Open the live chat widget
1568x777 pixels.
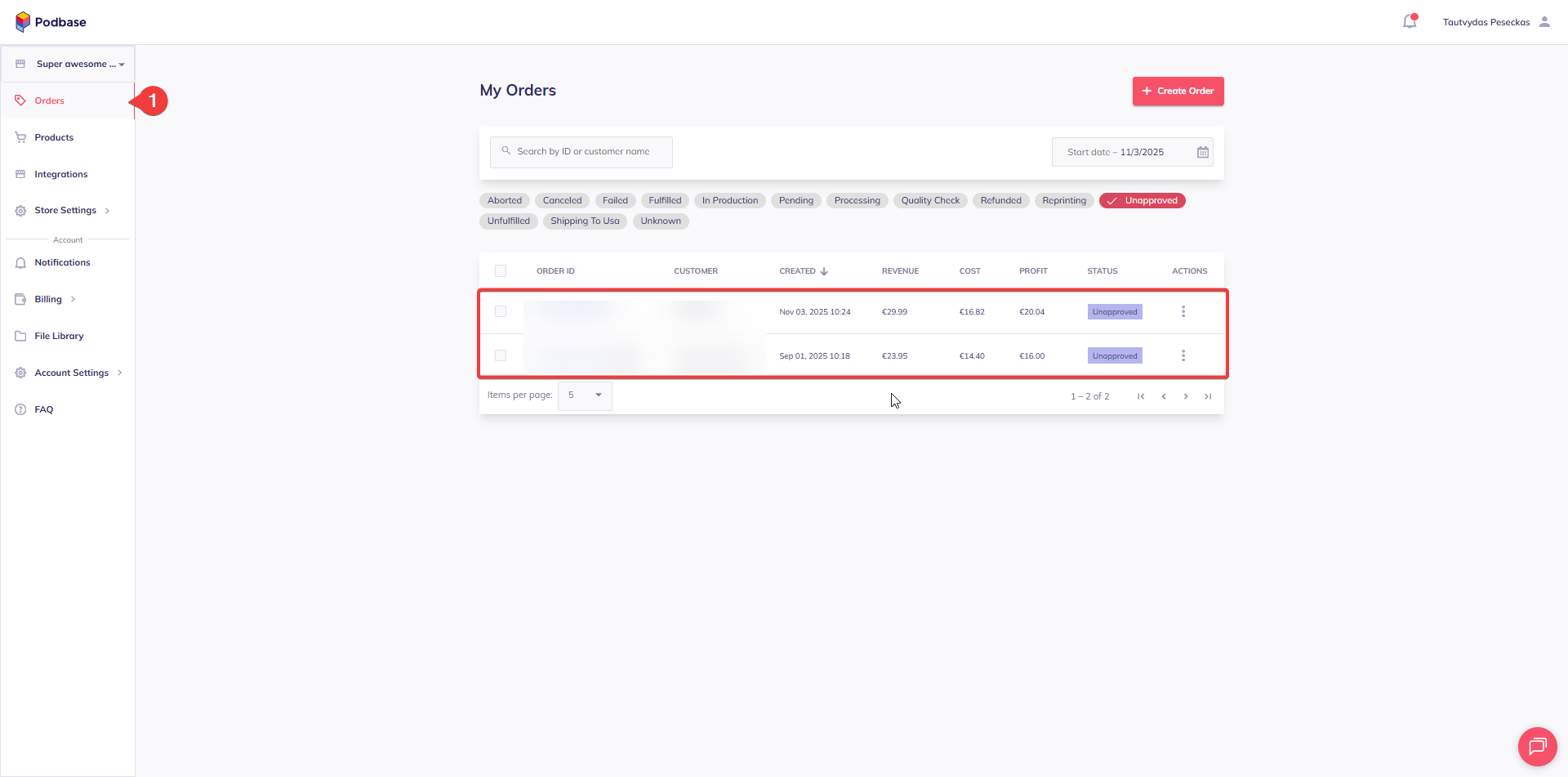click(1537, 746)
